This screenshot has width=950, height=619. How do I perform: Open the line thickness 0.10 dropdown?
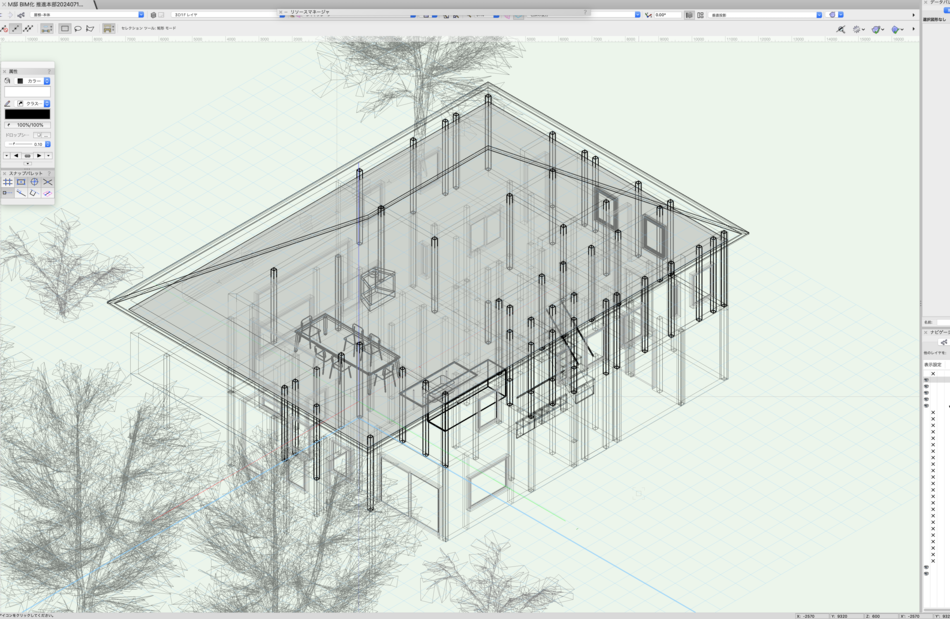pyautogui.click(x=47, y=144)
